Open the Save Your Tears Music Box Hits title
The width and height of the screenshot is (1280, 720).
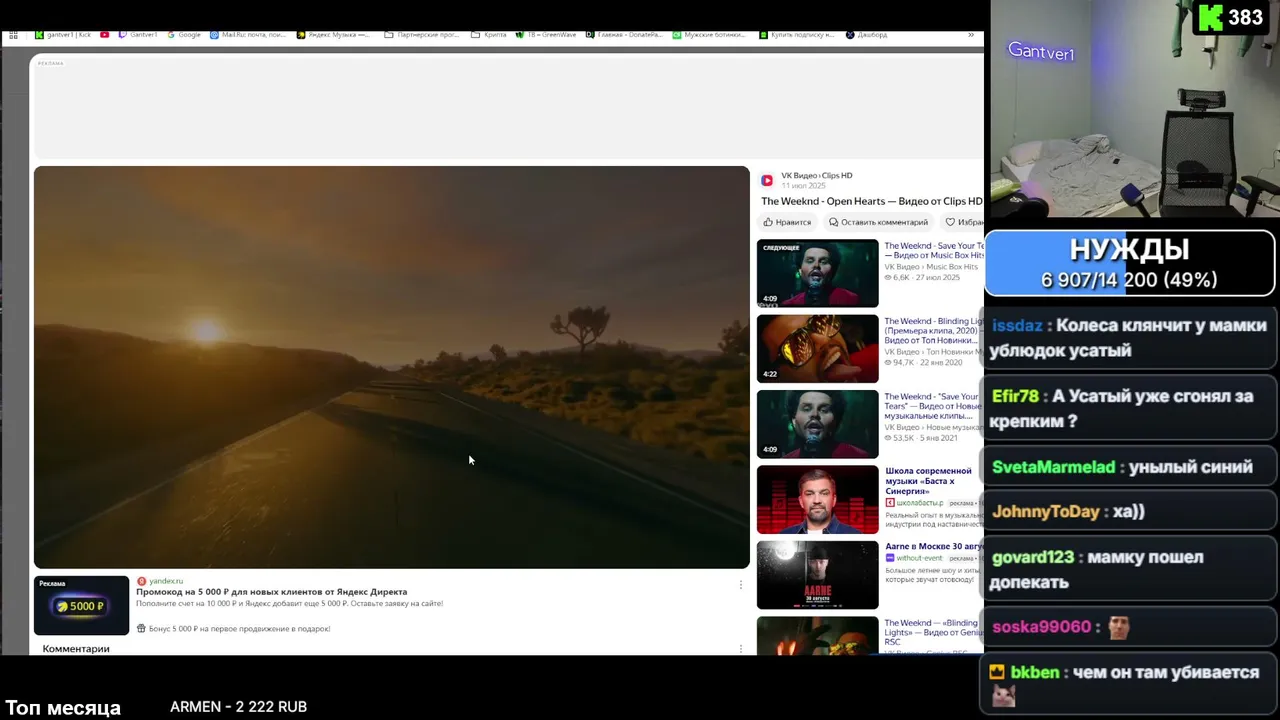[x=934, y=250]
